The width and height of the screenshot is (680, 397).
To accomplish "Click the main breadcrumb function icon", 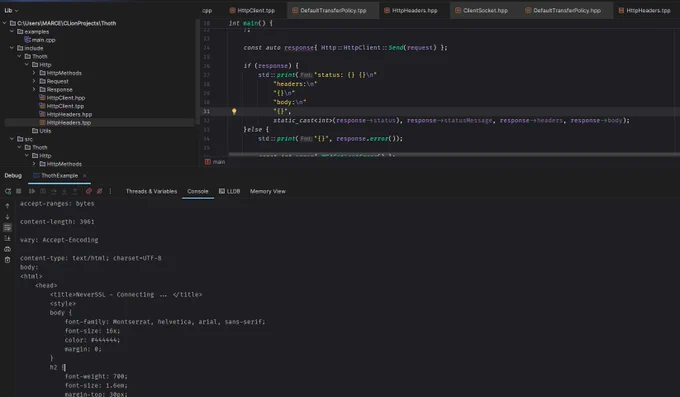I will [208, 162].
